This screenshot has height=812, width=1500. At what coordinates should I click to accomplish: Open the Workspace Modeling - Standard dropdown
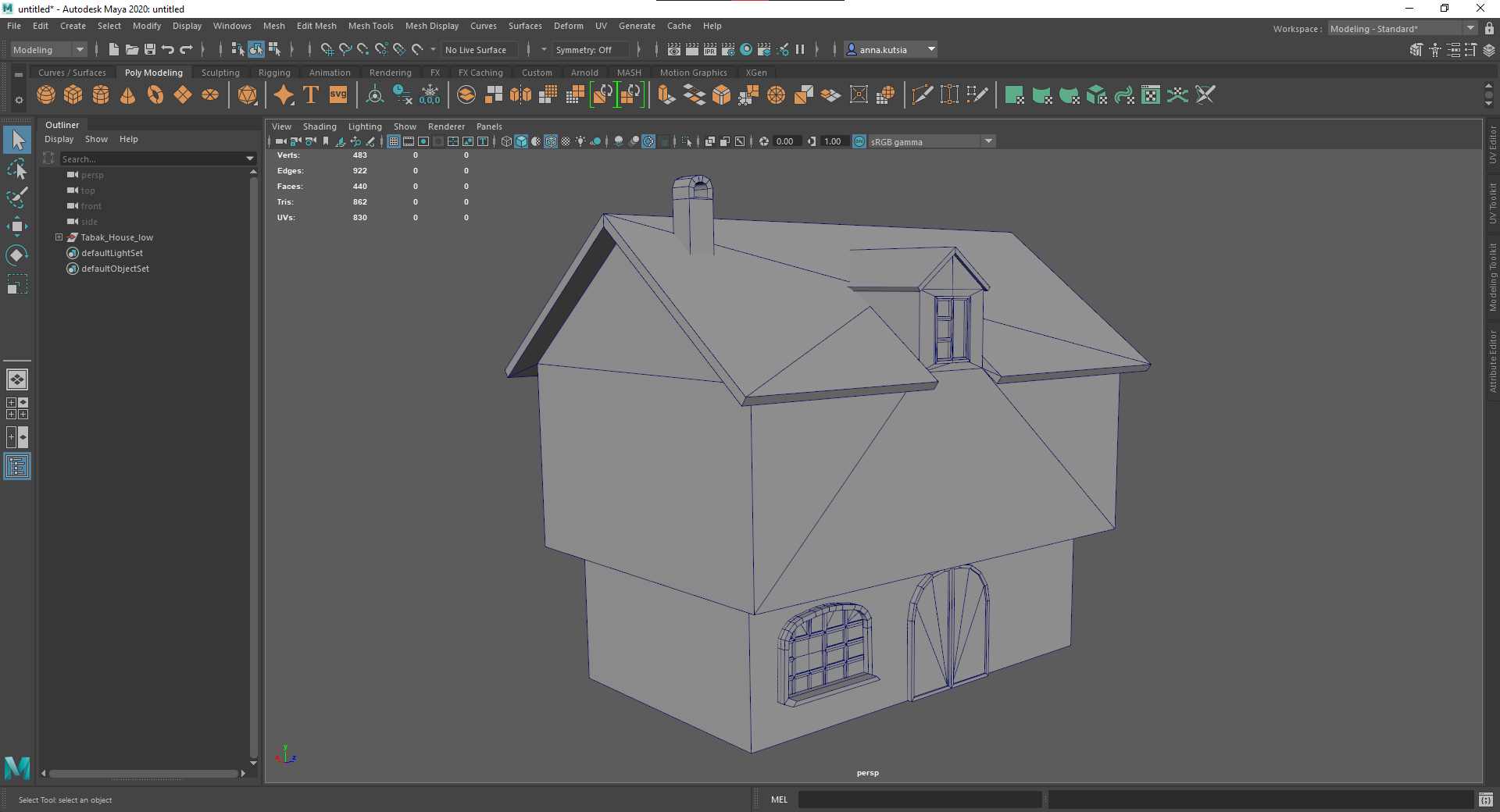[1402, 28]
